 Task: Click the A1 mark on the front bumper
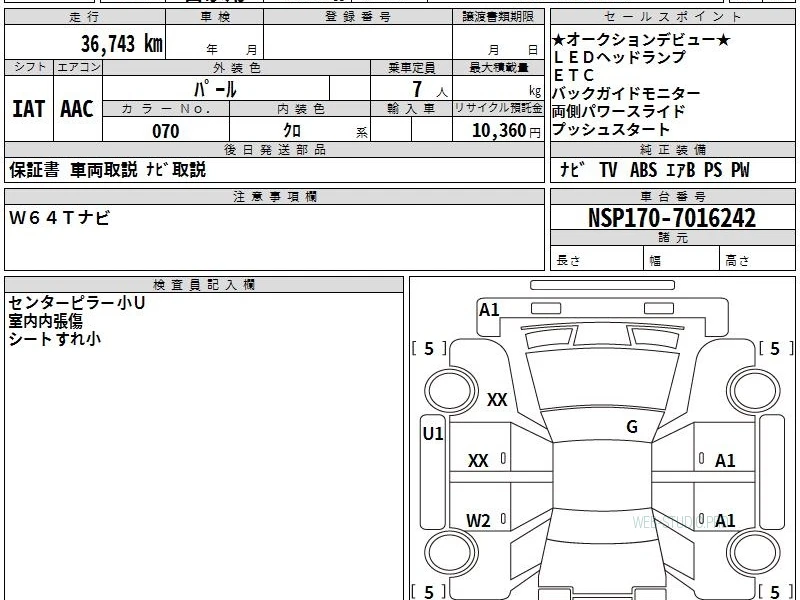coord(489,310)
